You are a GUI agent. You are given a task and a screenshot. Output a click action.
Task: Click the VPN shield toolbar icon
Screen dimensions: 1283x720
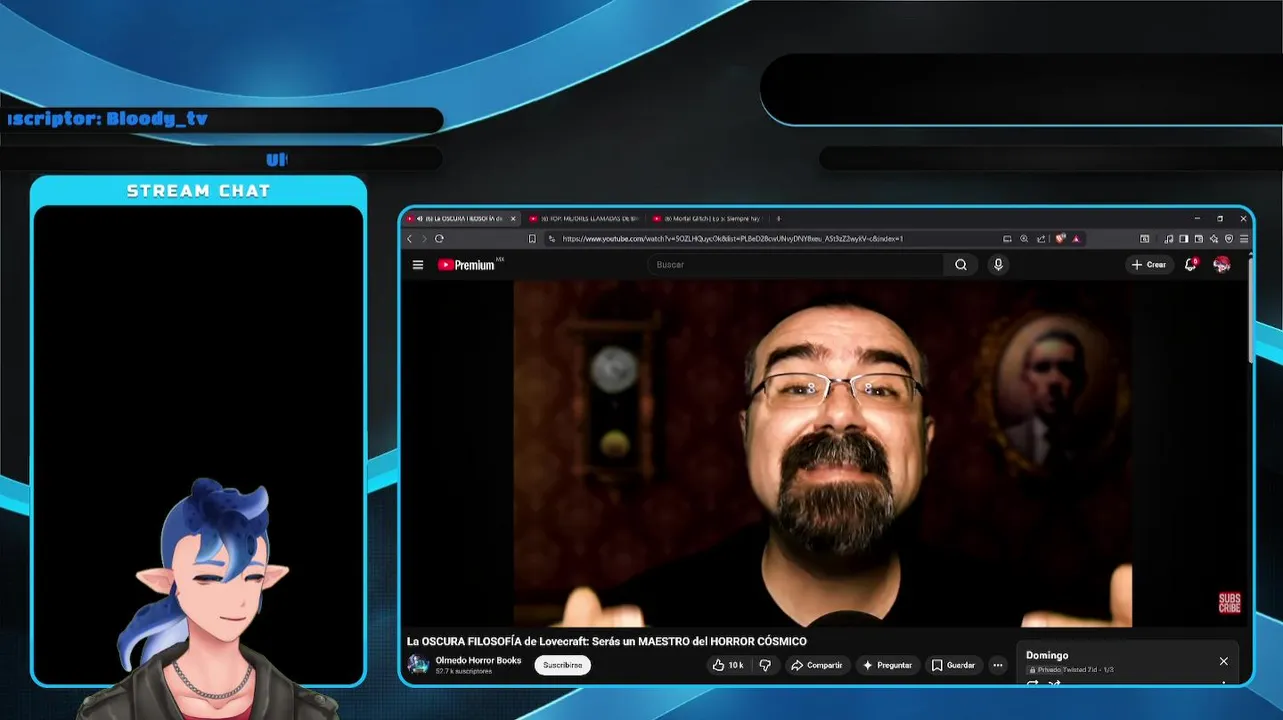point(1229,239)
